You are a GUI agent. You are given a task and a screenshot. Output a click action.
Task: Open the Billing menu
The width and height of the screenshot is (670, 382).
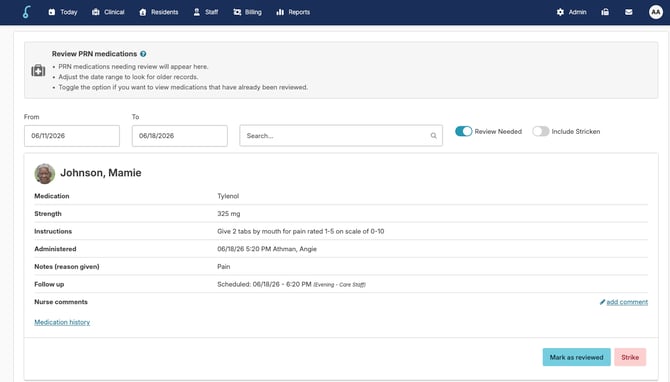[247, 12]
